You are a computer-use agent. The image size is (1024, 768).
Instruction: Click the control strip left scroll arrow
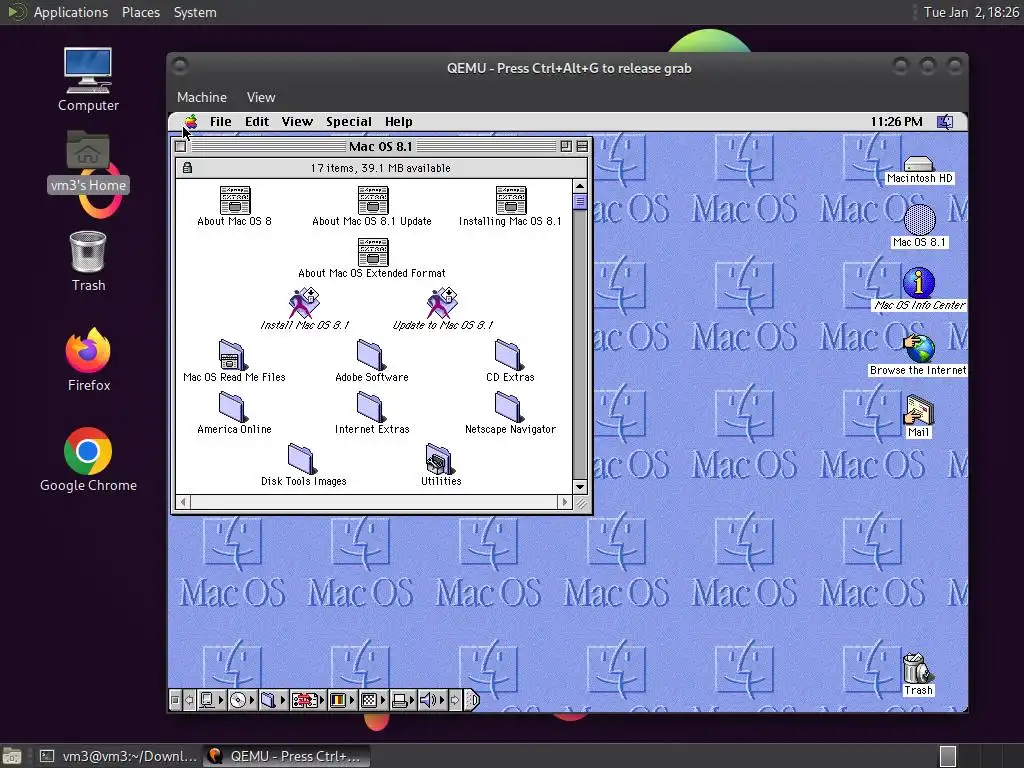tap(189, 701)
